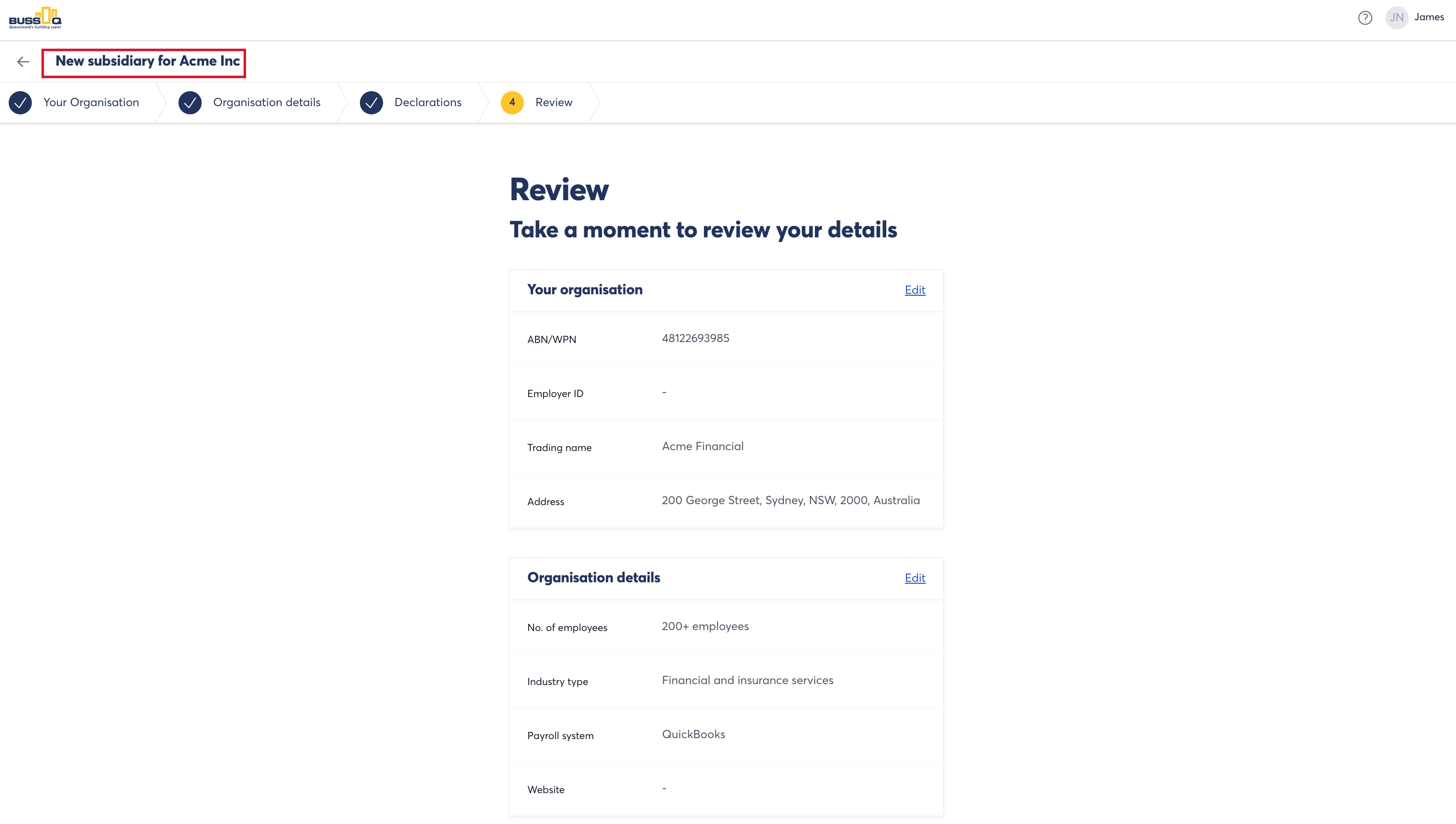Click the Employer ID label
This screenshot has width=1456, height=824.
pos(555,394)
